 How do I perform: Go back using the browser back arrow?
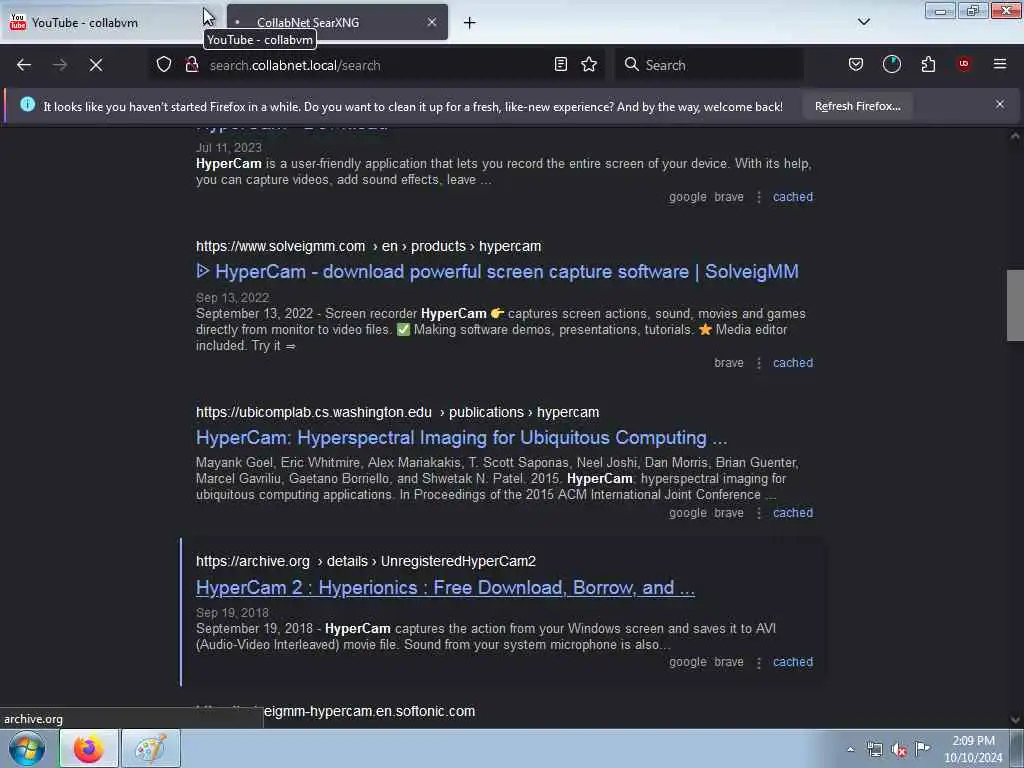click(24, 65)
